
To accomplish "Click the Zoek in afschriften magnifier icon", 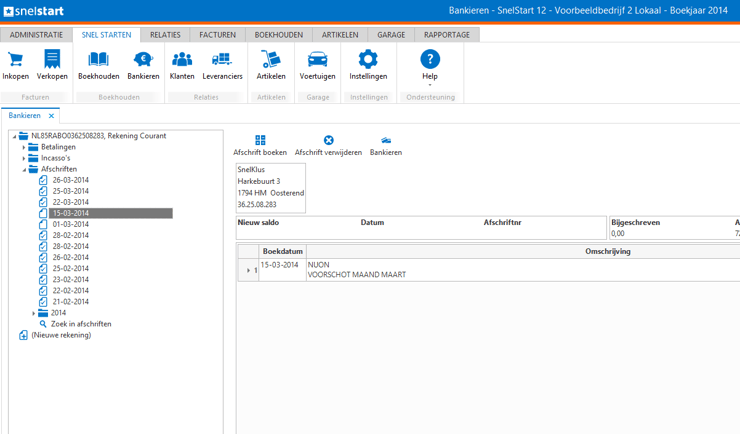I will pos(43,324).
